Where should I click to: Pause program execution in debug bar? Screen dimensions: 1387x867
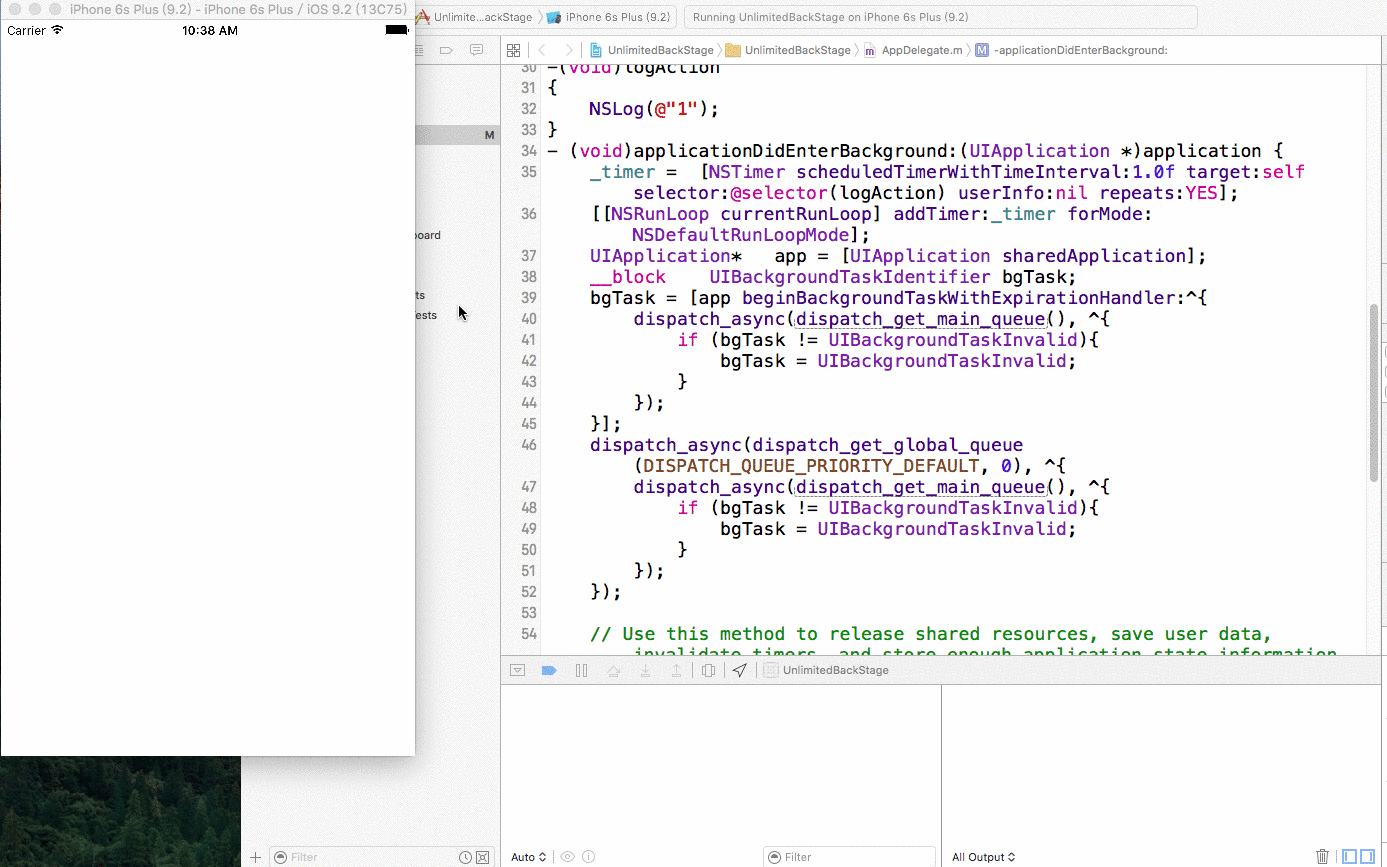tap(581, 670)
